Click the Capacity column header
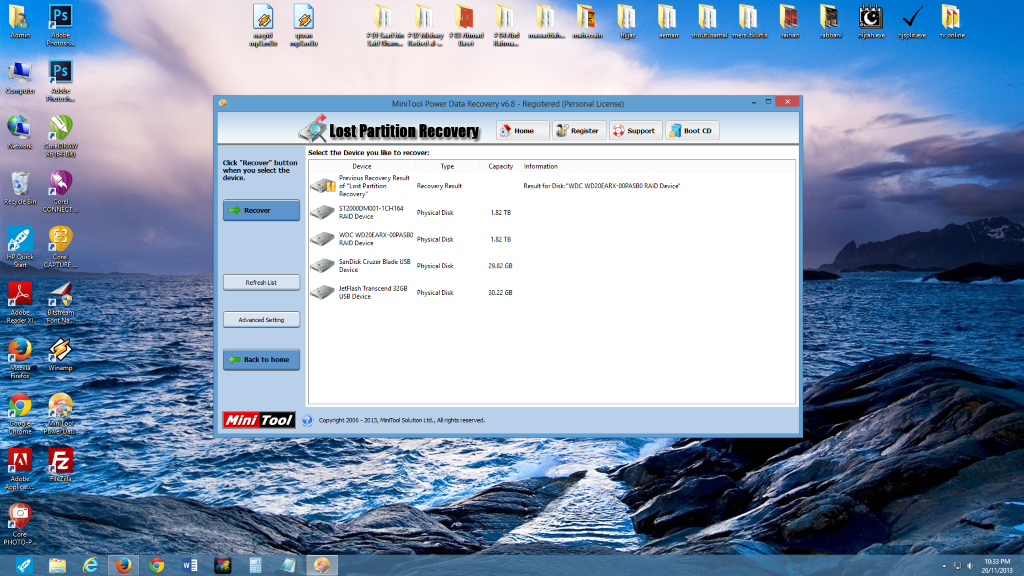The width and height of the screenshot is (1024, 576). click(500, 167)
